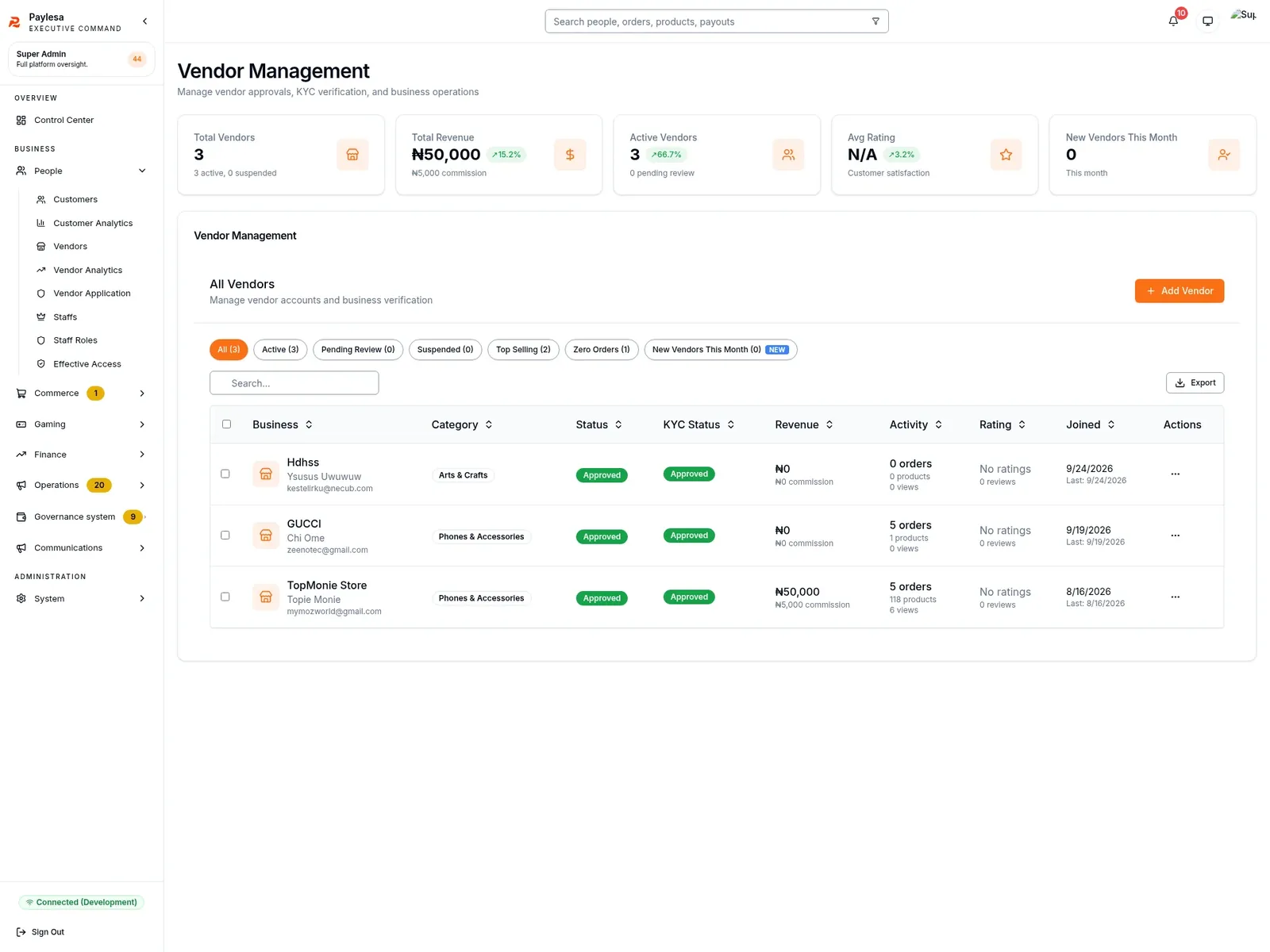Open the search filter funnel icon
Image resolution: width=1270 pixels, height=952 pixels.
(876, 21)
